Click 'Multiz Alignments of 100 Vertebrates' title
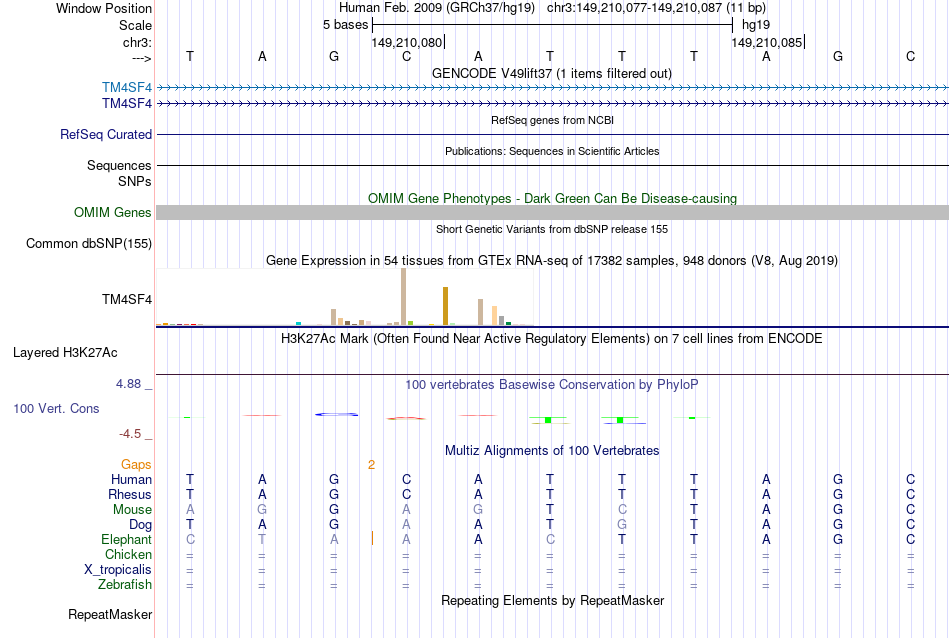 coord(552,450)
